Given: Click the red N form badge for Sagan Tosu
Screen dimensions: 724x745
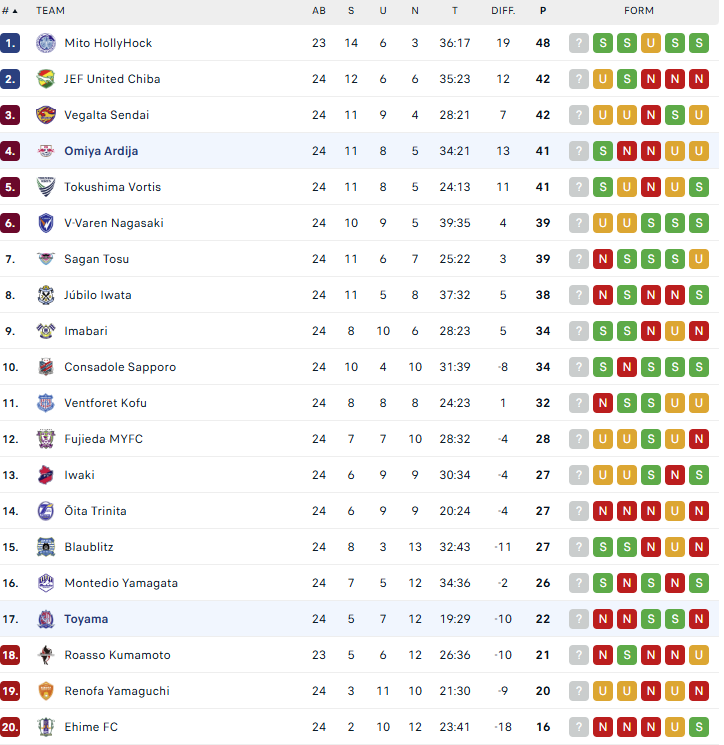Looking at the screenshot, I should 603,259.
